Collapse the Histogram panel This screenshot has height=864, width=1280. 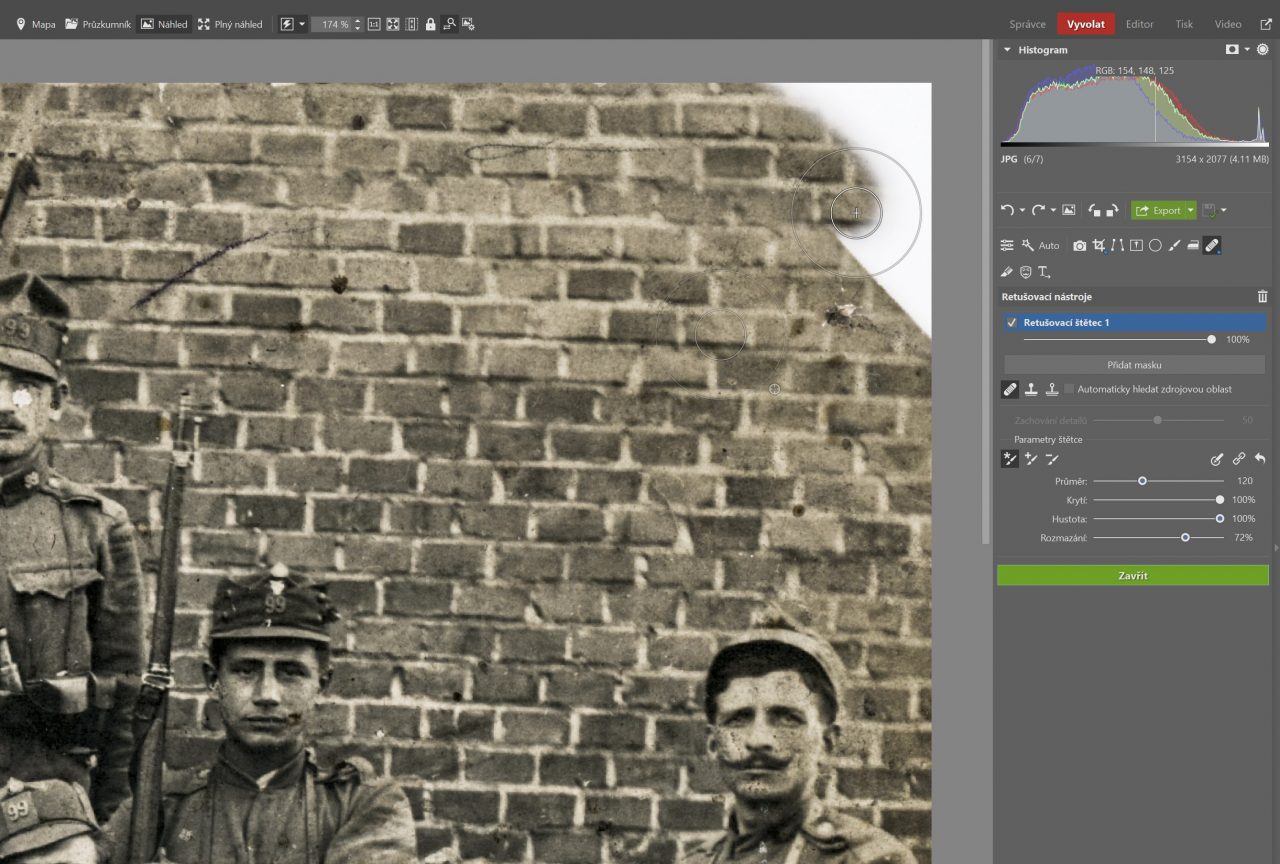tap(1008, 49)
